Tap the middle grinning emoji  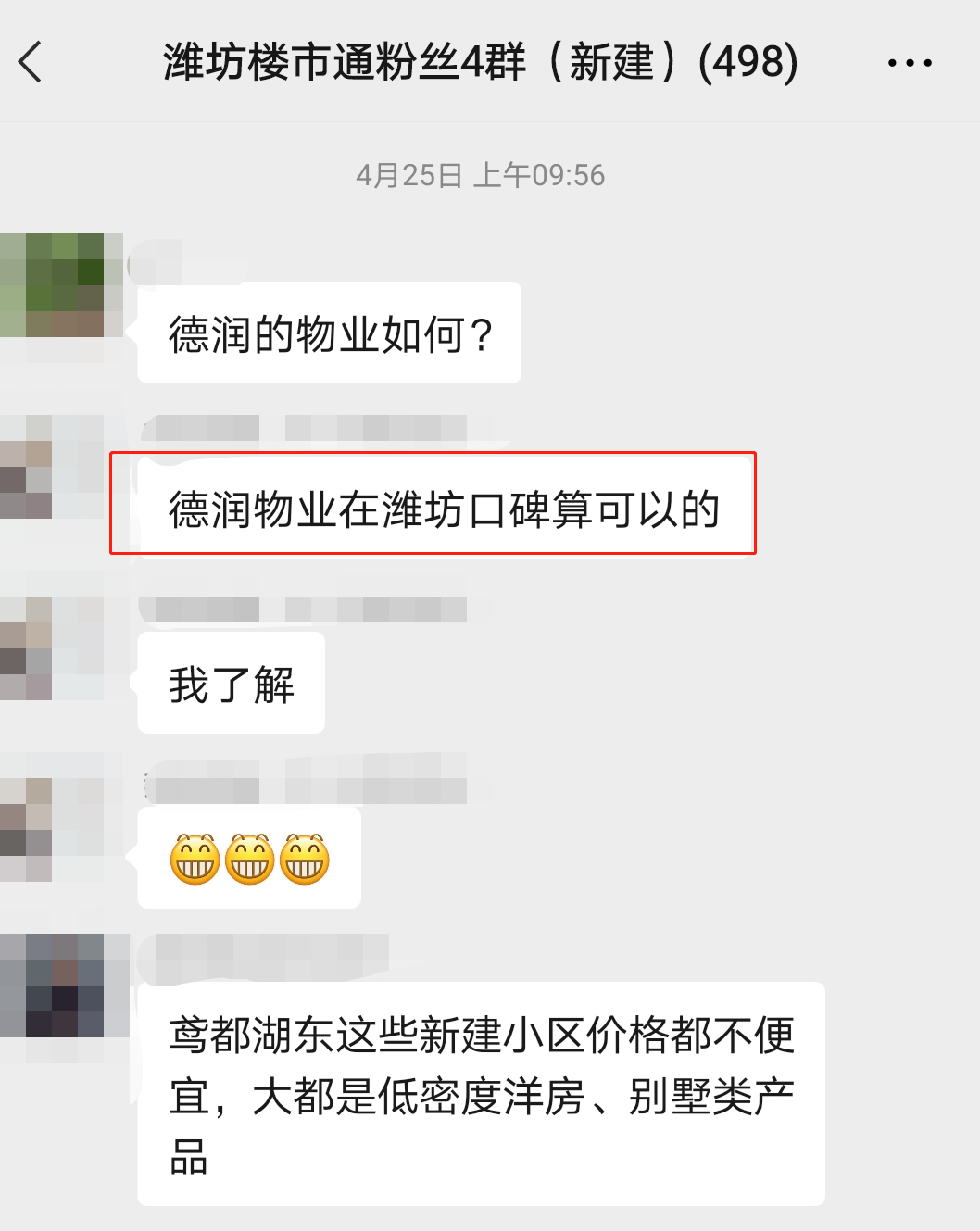coord(250,859)
